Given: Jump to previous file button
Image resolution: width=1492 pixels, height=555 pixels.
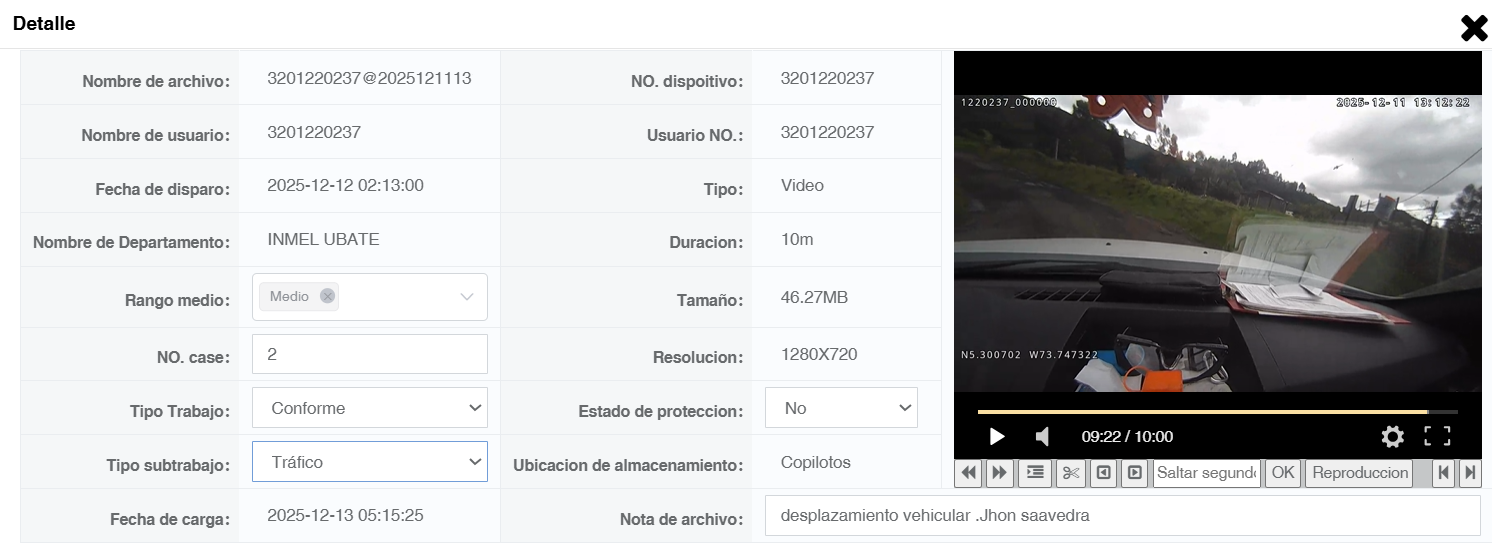Looking at the screenshot, I should [x=1442, y=473].
